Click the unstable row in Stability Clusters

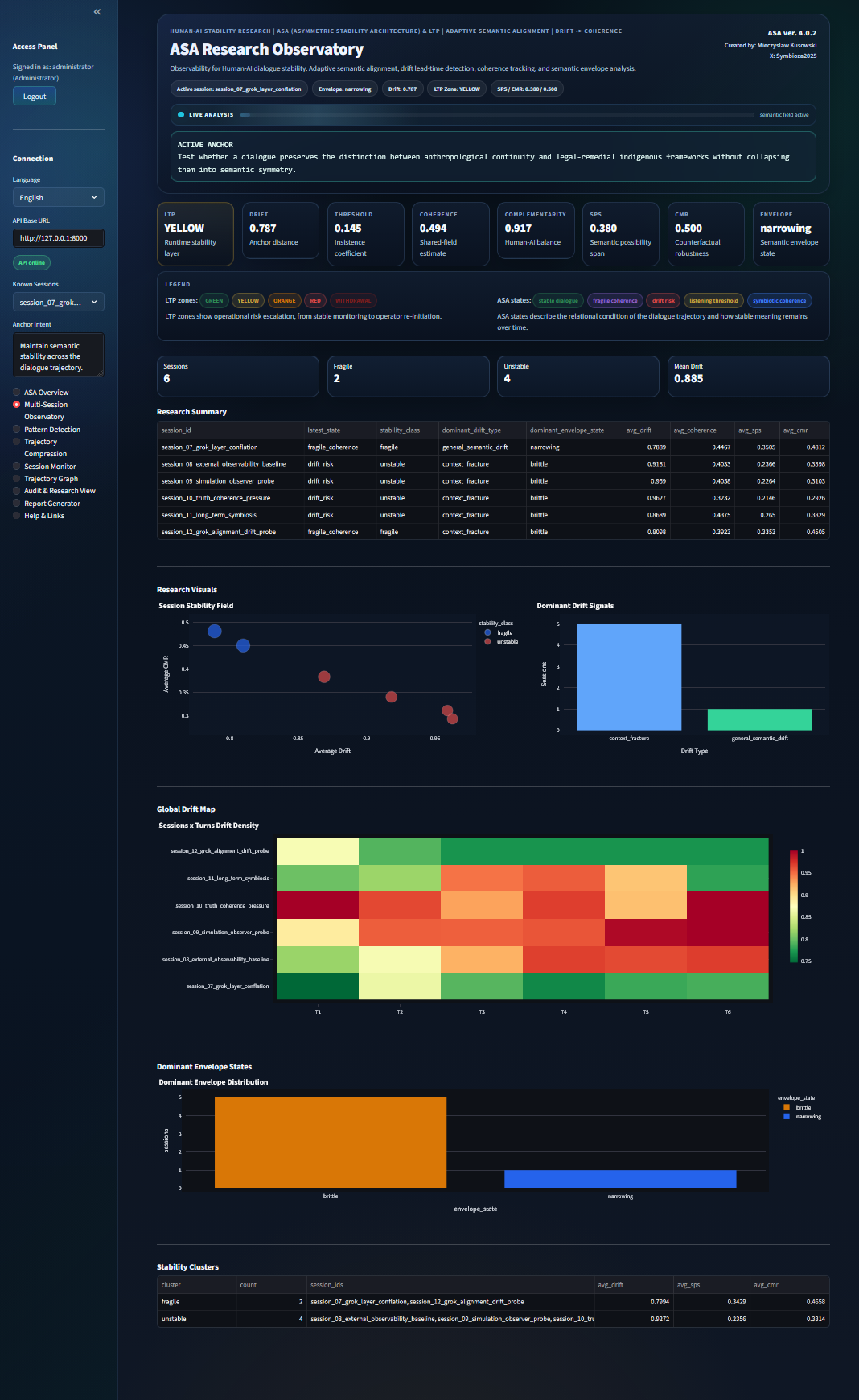(493, 1319)
